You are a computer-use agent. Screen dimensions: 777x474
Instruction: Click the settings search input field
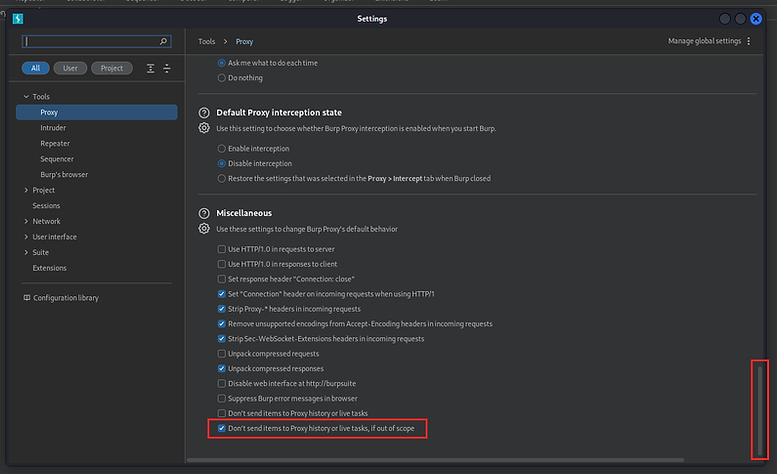coord(97,42)
